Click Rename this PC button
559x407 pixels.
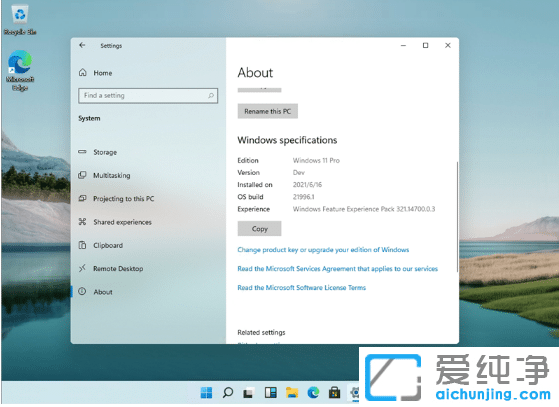268,111
